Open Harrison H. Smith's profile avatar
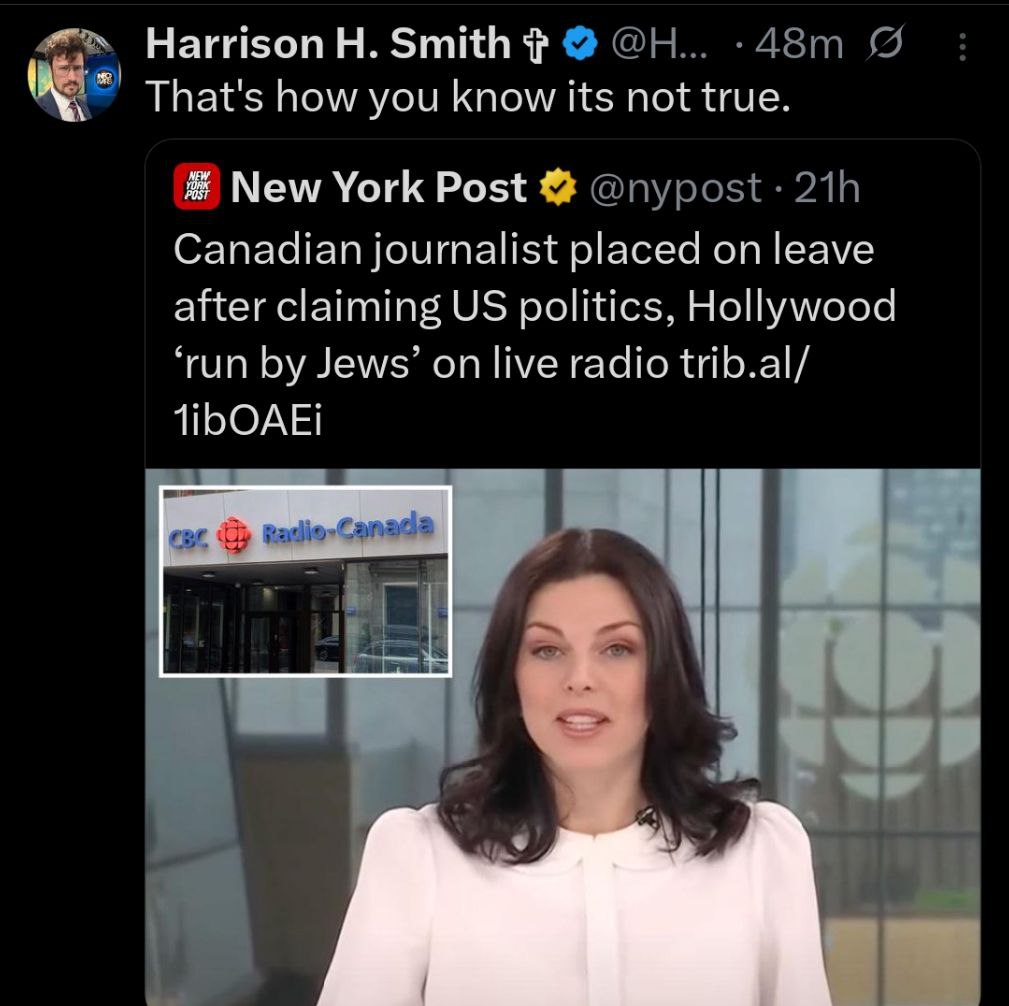The width and height of the screenshot is (1009, 1006). pos(73,75)
